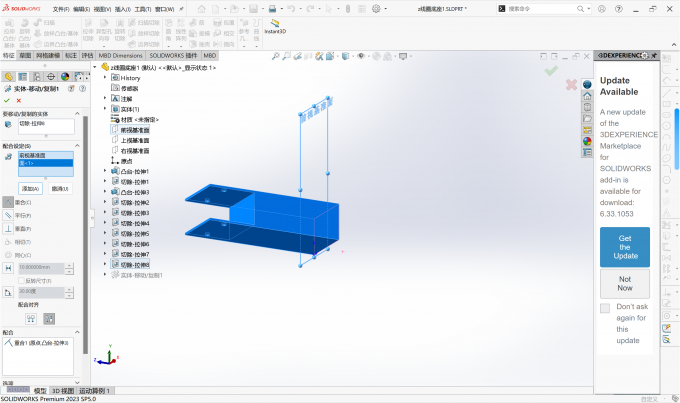
Task: Click the Get the Update button
Action: tap(625, 247)
